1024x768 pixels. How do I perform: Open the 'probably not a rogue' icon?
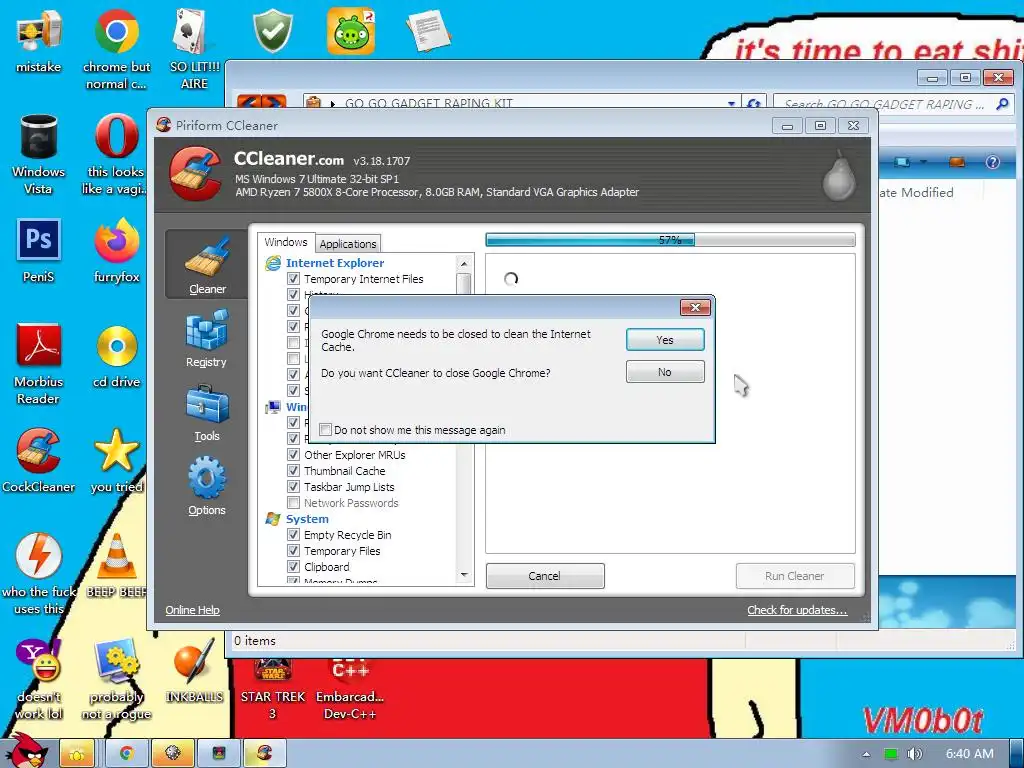coord(116,679)
